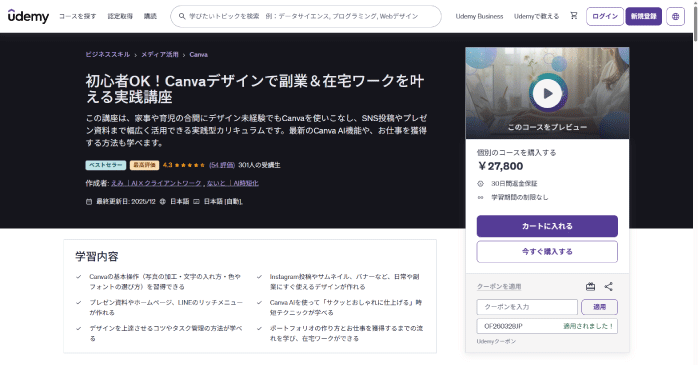Click the course preview thumbnail image
The width and height of the screenshot is (698, 365).
point(547,93)
